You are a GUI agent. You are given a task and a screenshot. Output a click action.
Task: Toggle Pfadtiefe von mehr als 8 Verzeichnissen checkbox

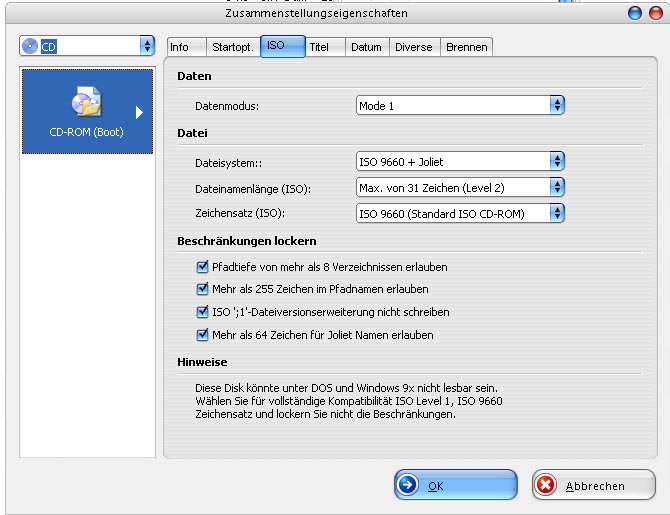point(202,267)
